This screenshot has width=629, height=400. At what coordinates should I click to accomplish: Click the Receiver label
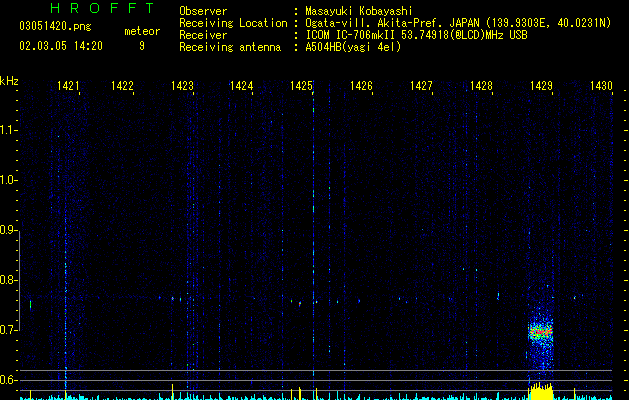[203, 35]
